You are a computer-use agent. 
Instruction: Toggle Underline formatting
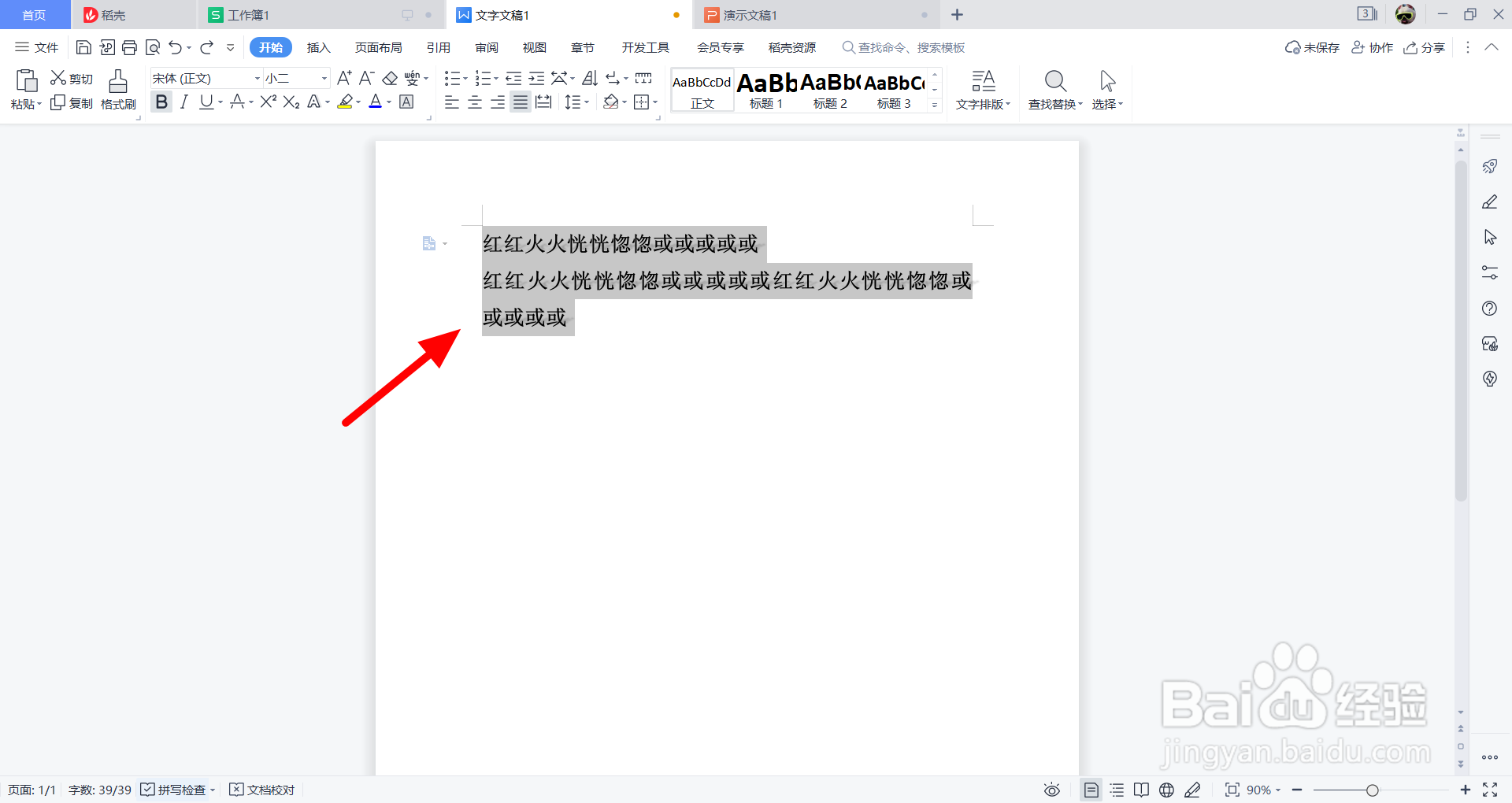206,102
